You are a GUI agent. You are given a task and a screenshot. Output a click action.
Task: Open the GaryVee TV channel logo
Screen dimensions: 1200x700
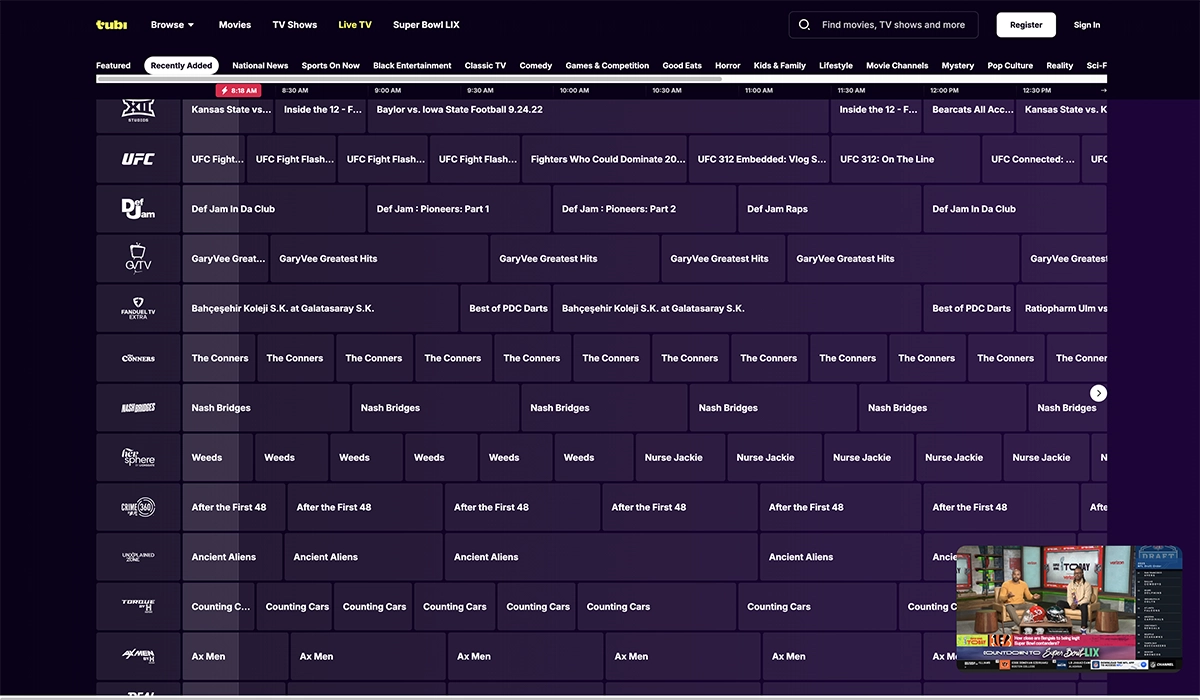click(x=138, y=258)
